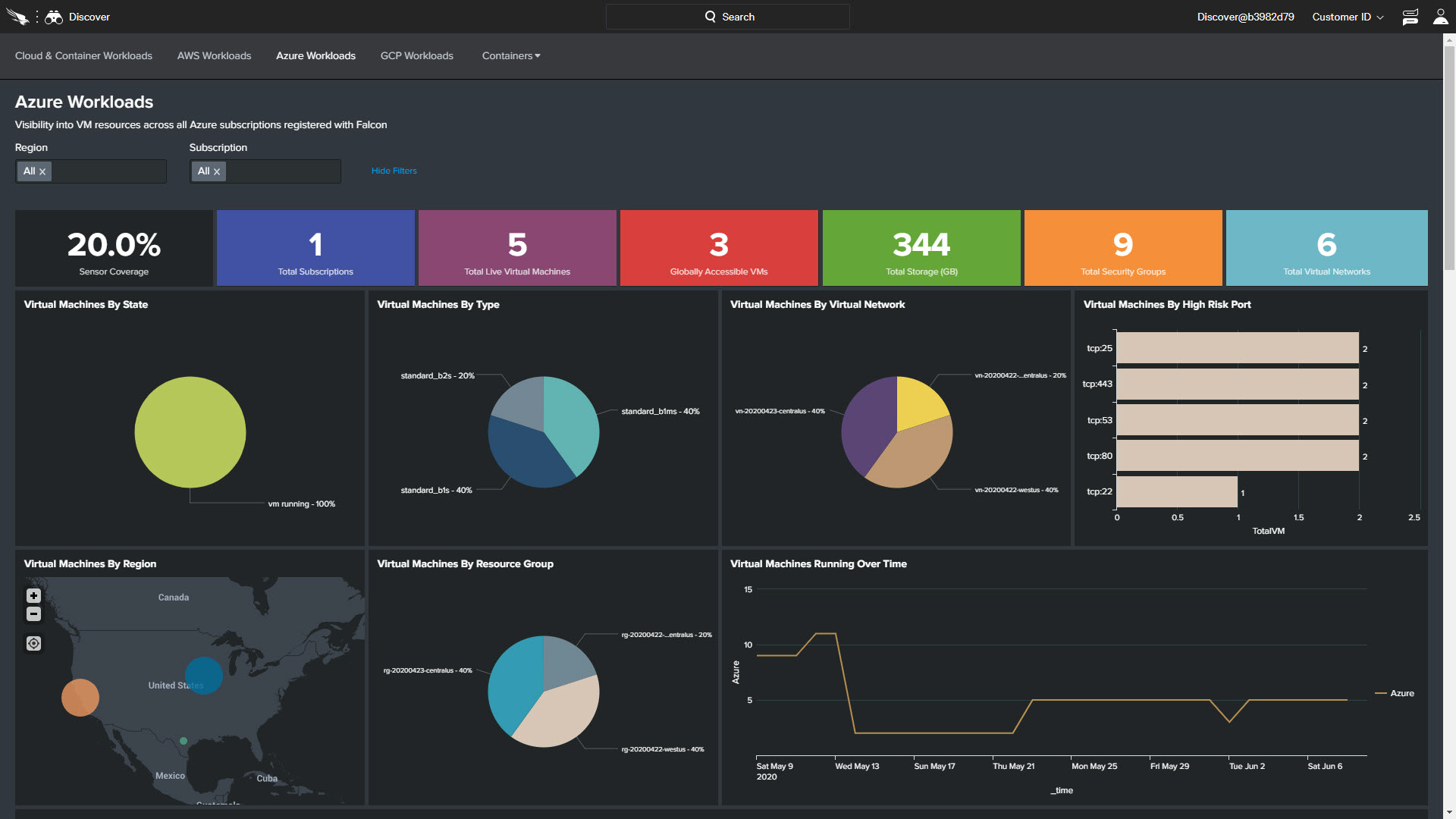Click the Discover binoculars icon
The width and height of the screenshot is (1456, 819).
click(x=54, y=17)
